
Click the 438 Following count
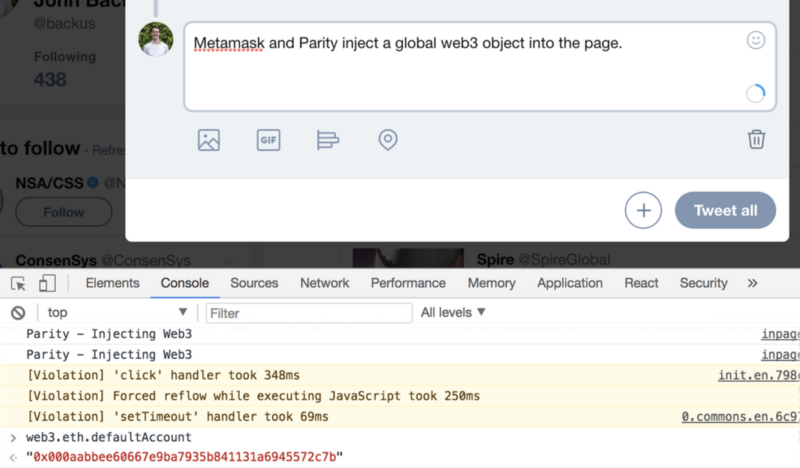(x=50, y=80)
